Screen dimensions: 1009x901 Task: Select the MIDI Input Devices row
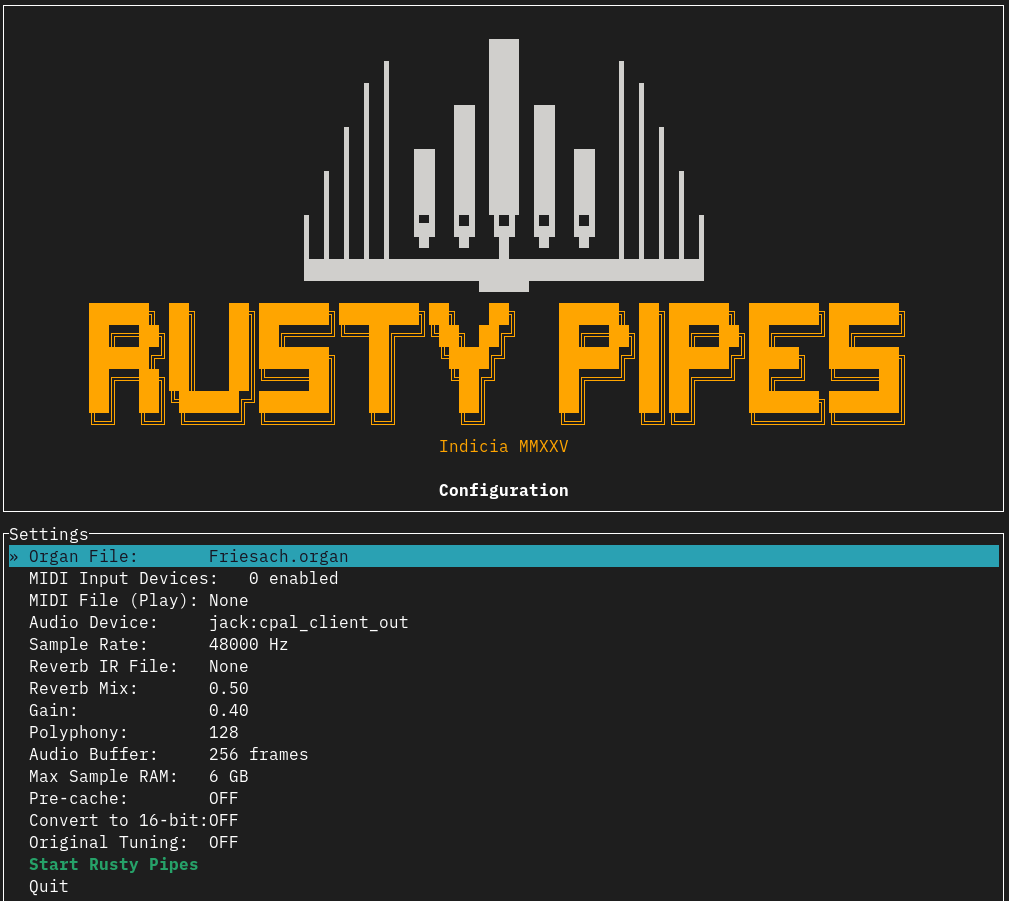pos(504,578)
